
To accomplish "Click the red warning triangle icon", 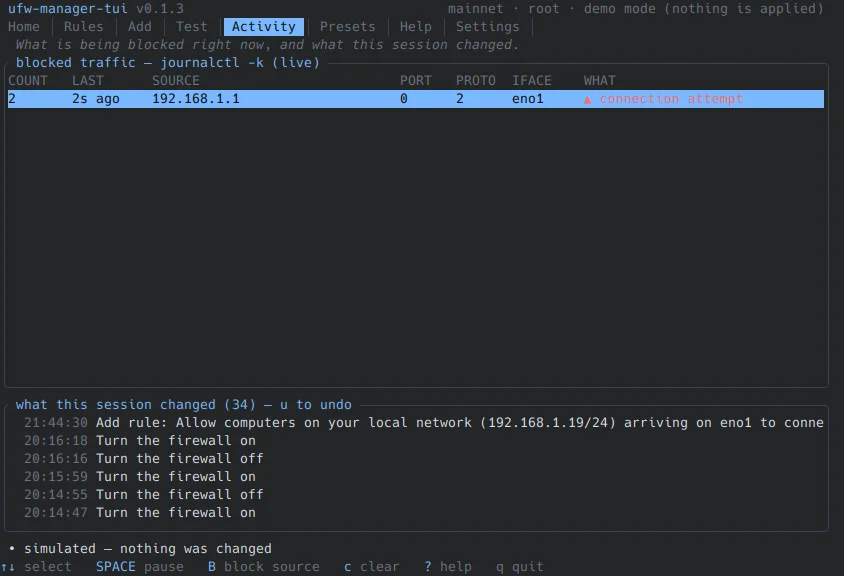I will [x=588, y=100].
